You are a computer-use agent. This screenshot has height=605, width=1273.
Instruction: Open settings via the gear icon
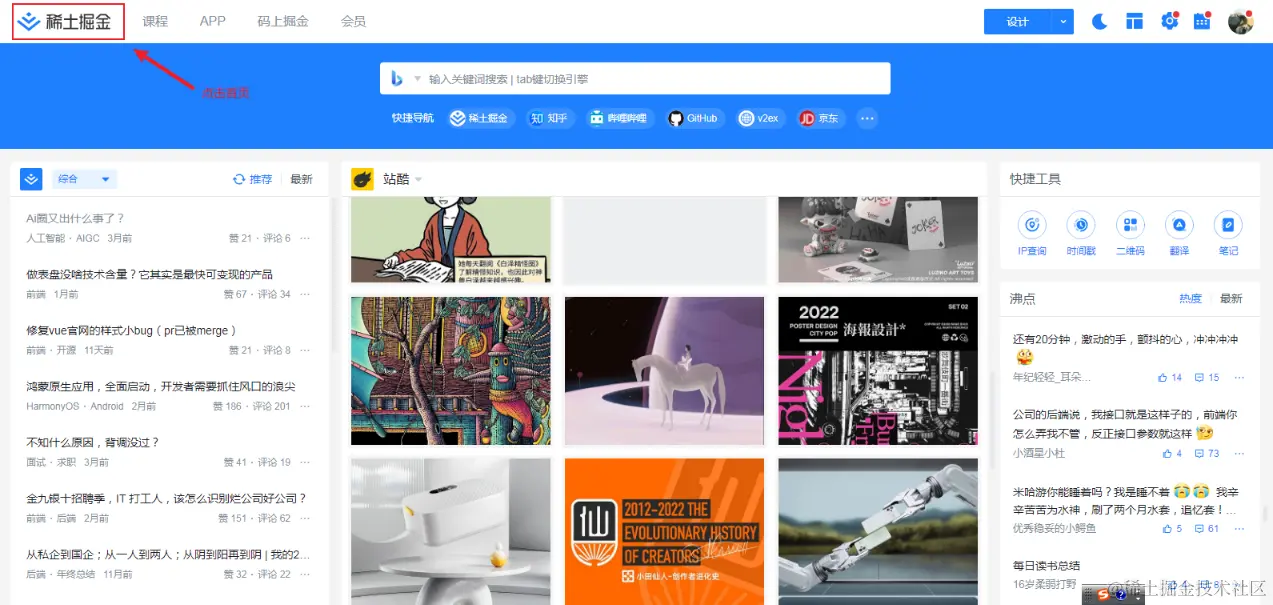(1169, 22)
